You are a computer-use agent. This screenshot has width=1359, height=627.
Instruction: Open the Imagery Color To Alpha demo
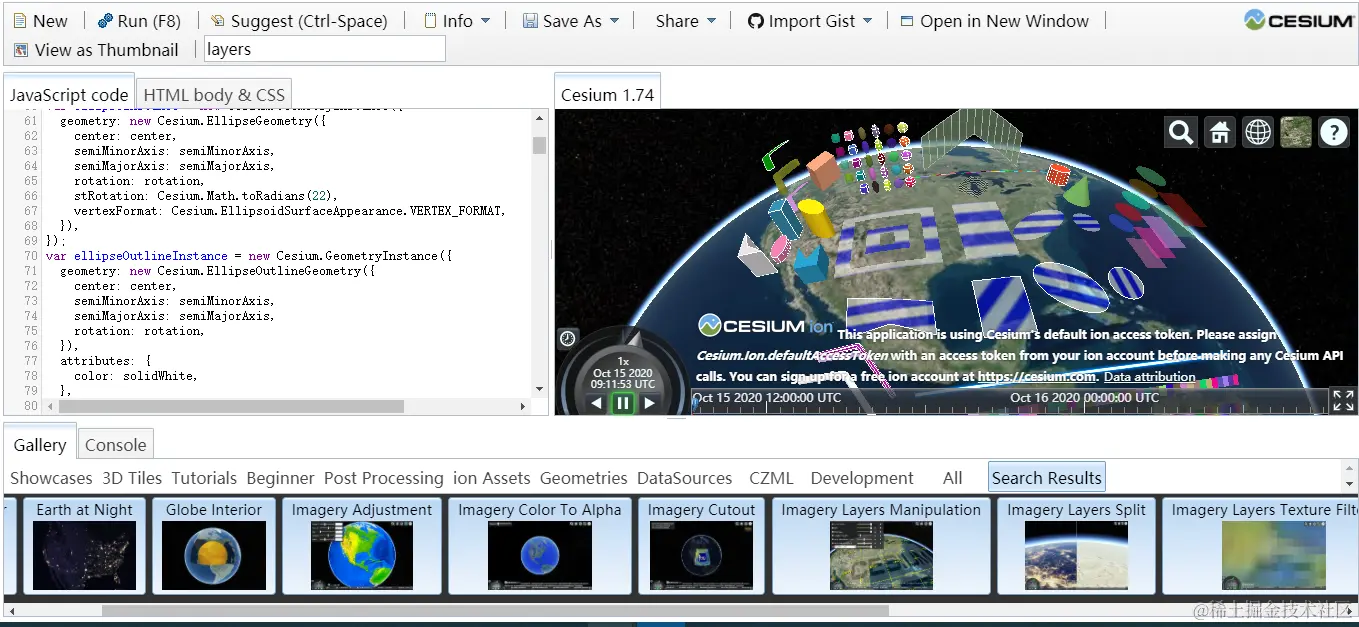click(x=540, y=545)
